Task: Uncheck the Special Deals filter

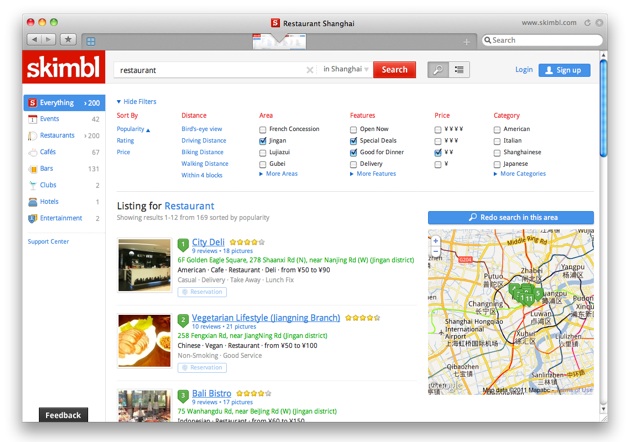Action: 353,141
